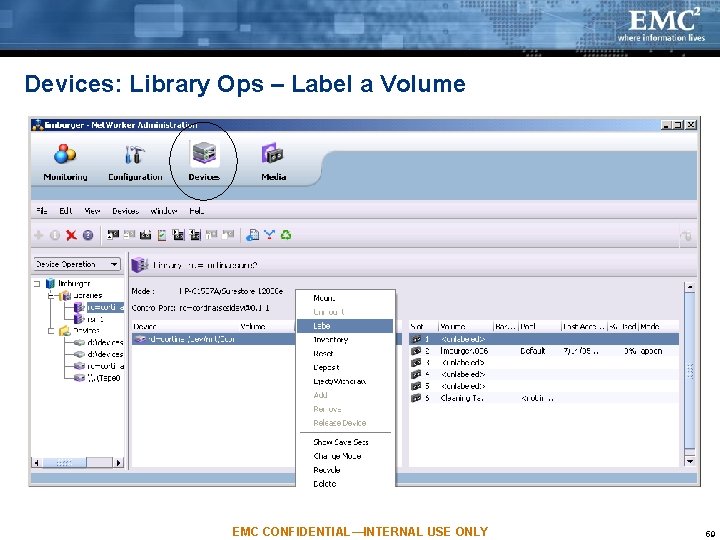Collapse the Devices tree node
This screenshot has width=720, height=540.
(x=51, y=331)
